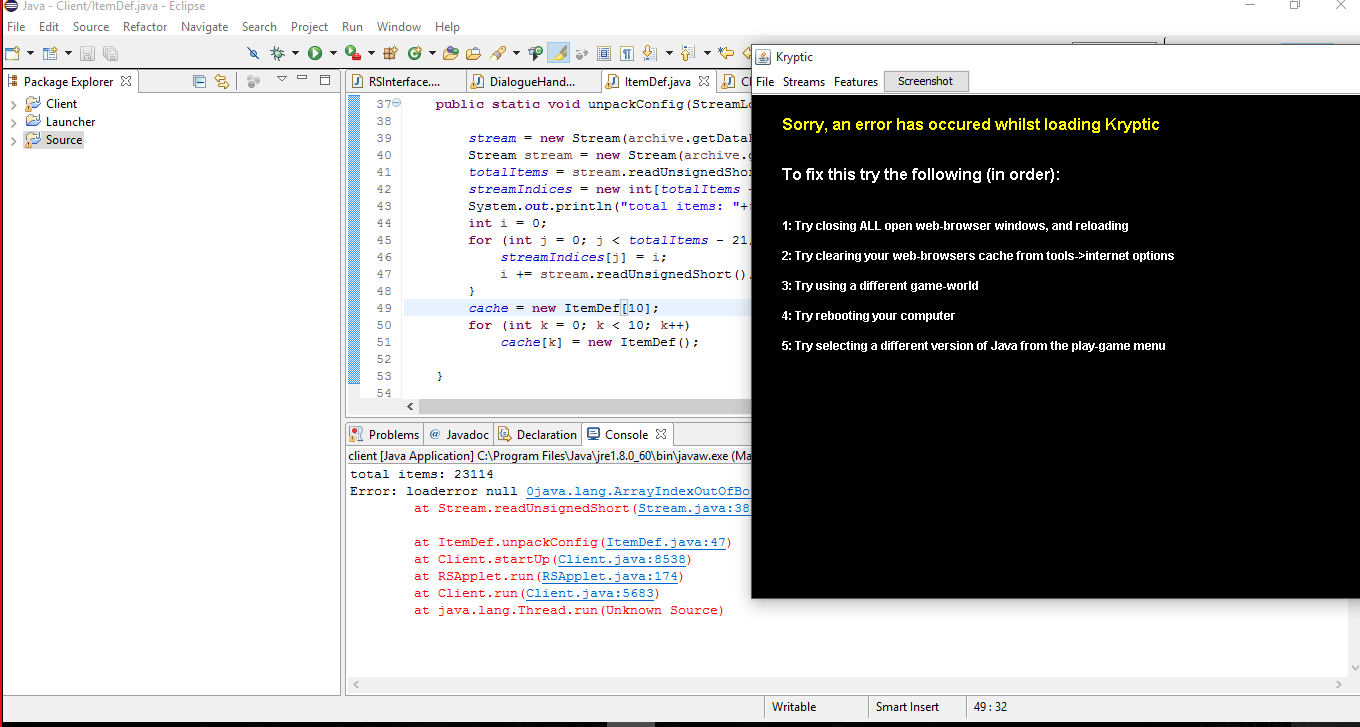This screenshot has height=727, width=1360.
Task: Open the Navigate menu
Action: click(204, 27)
